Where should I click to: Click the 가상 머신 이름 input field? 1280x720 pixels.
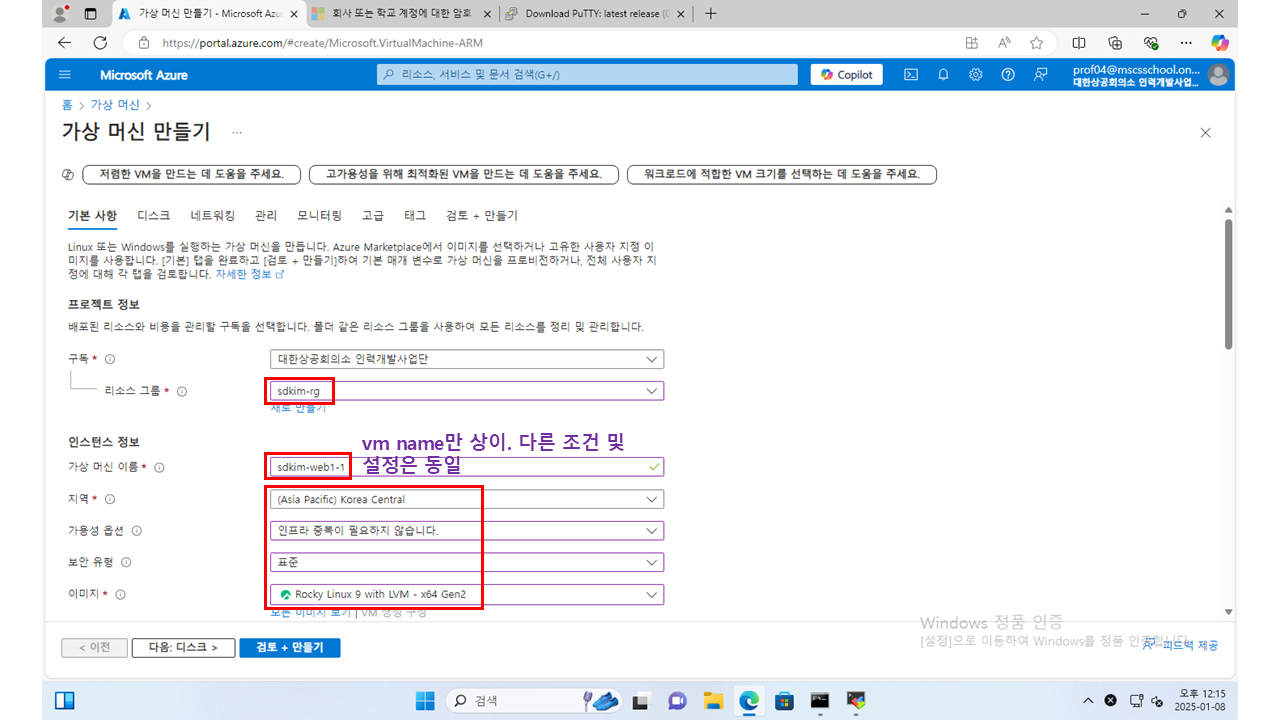(x=467, y=467)
